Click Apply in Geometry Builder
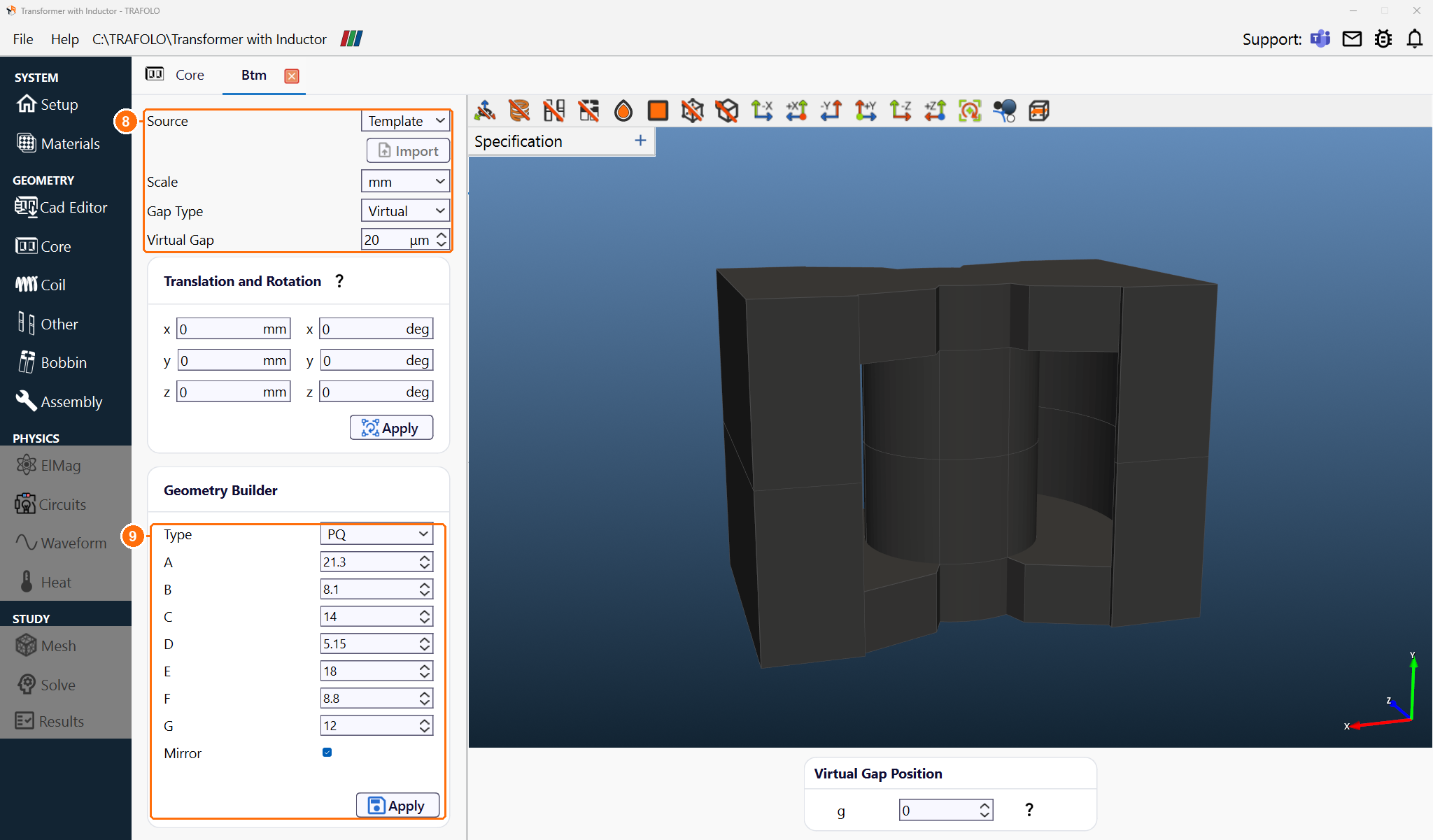Viewport: 1433px width, 840px height. click(397, 806)
